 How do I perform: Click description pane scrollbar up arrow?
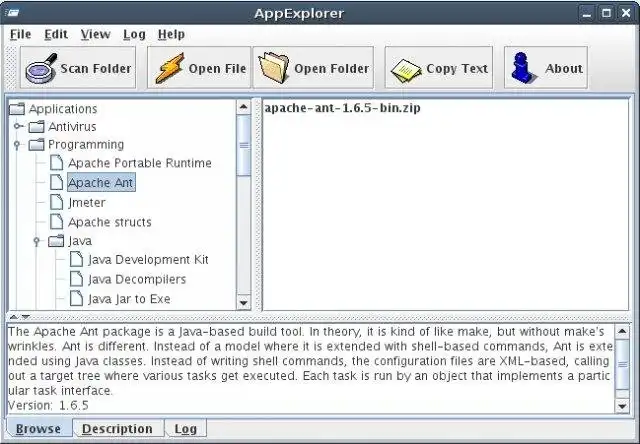[622, 331]
